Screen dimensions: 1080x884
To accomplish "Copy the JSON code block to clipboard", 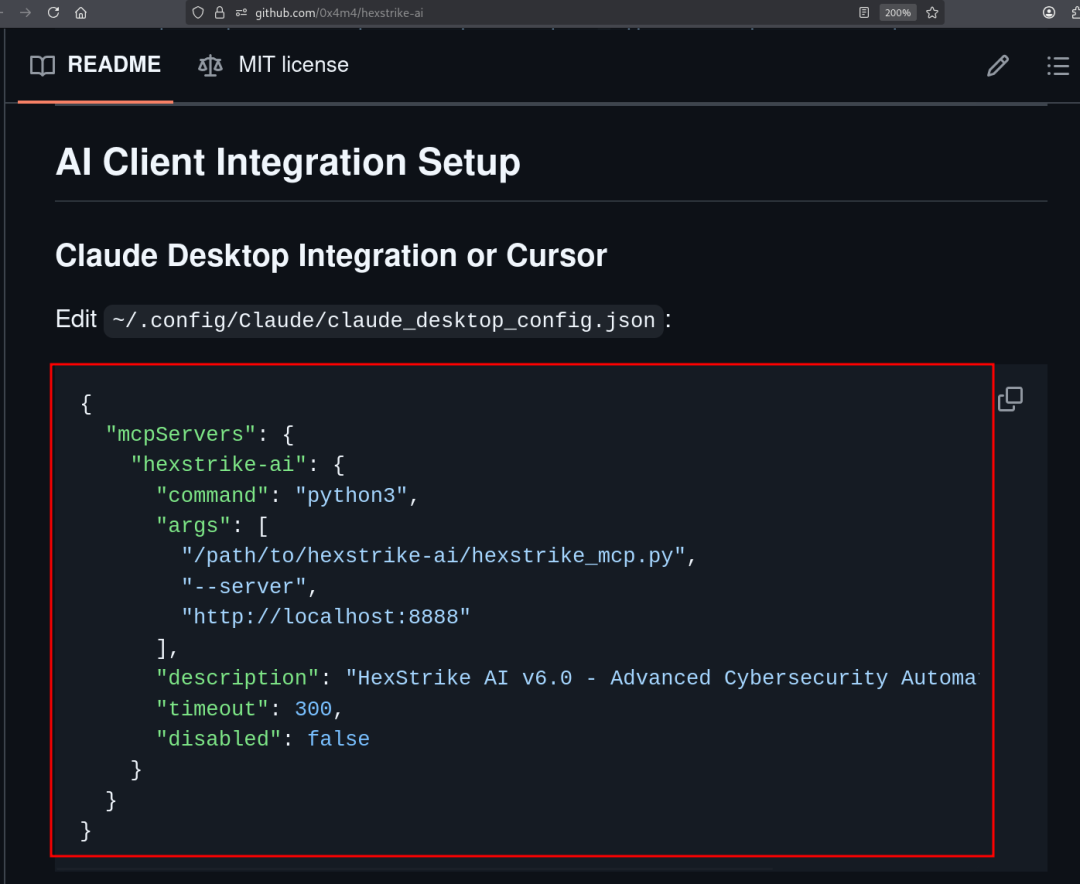I will (x=1010, y=398).
